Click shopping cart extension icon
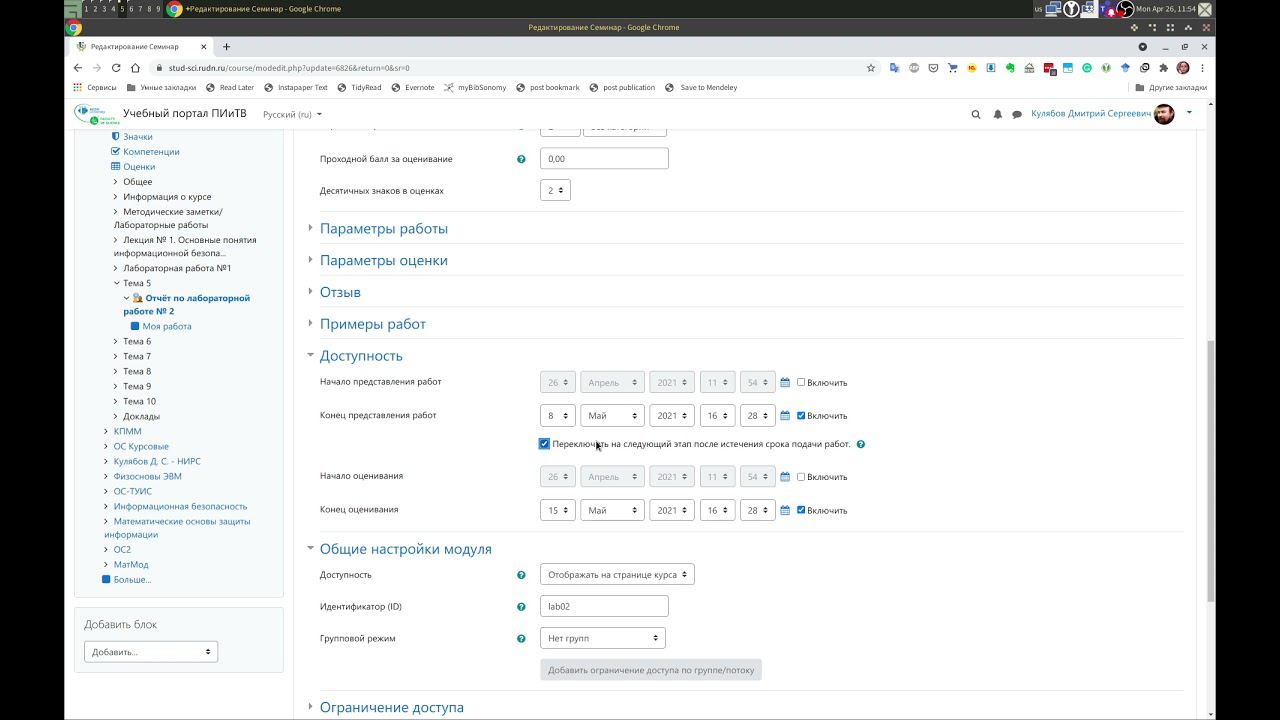This screenshot has width=1280, height=720. 952,68
